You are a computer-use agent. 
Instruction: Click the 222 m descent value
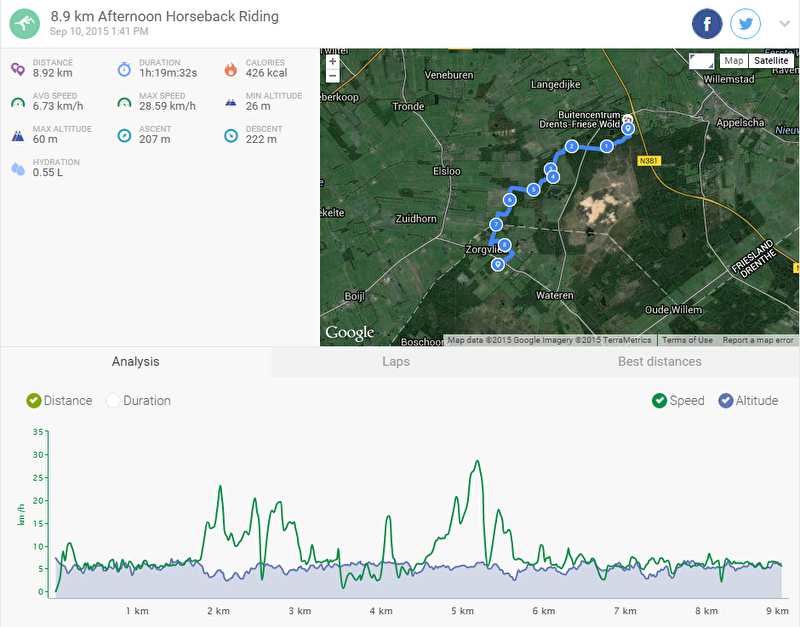click(x=261, y=139)
